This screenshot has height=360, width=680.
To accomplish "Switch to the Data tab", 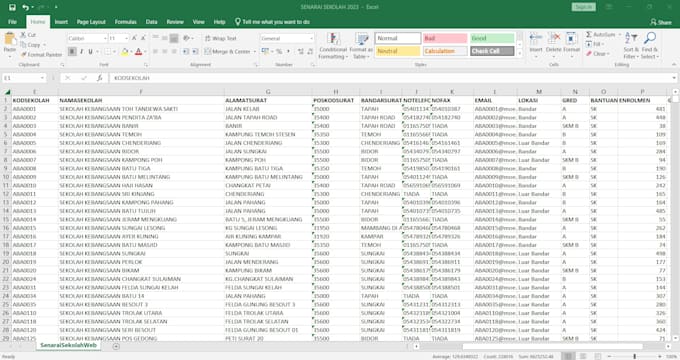I will (x=151, y=22).
